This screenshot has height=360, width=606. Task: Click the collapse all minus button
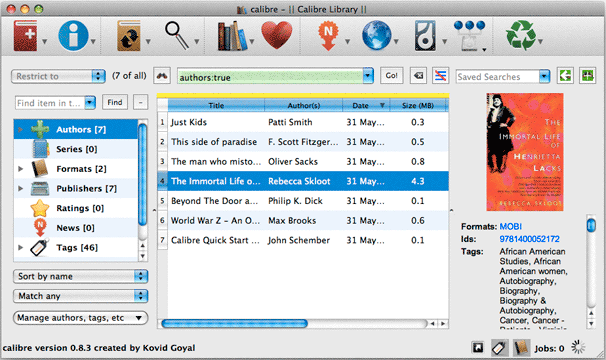(x=140, y=102)
